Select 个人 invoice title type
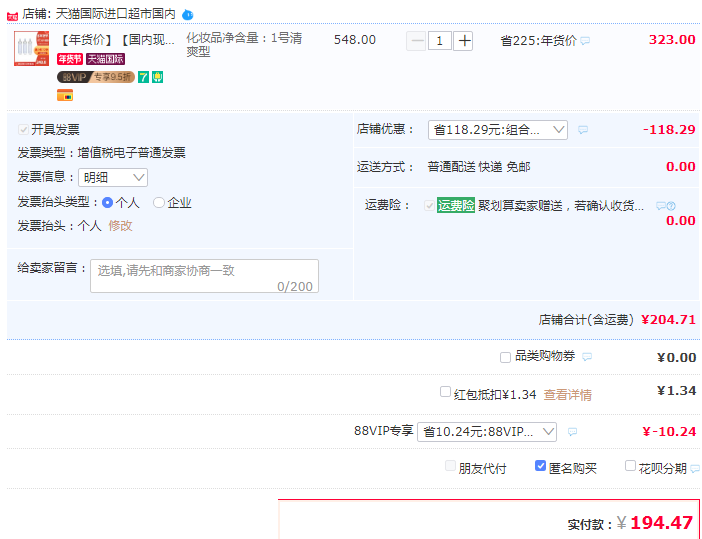Viewport: 702px width, 539px height. 107,203
